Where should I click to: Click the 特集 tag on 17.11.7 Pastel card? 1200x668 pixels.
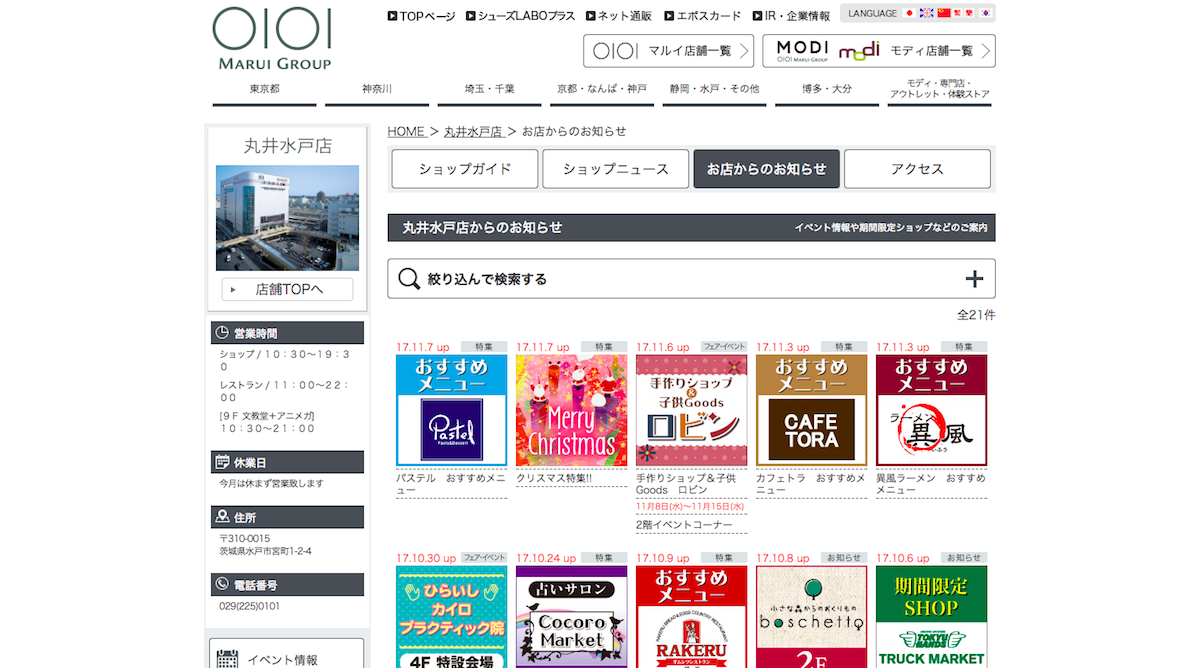(484, 347)
